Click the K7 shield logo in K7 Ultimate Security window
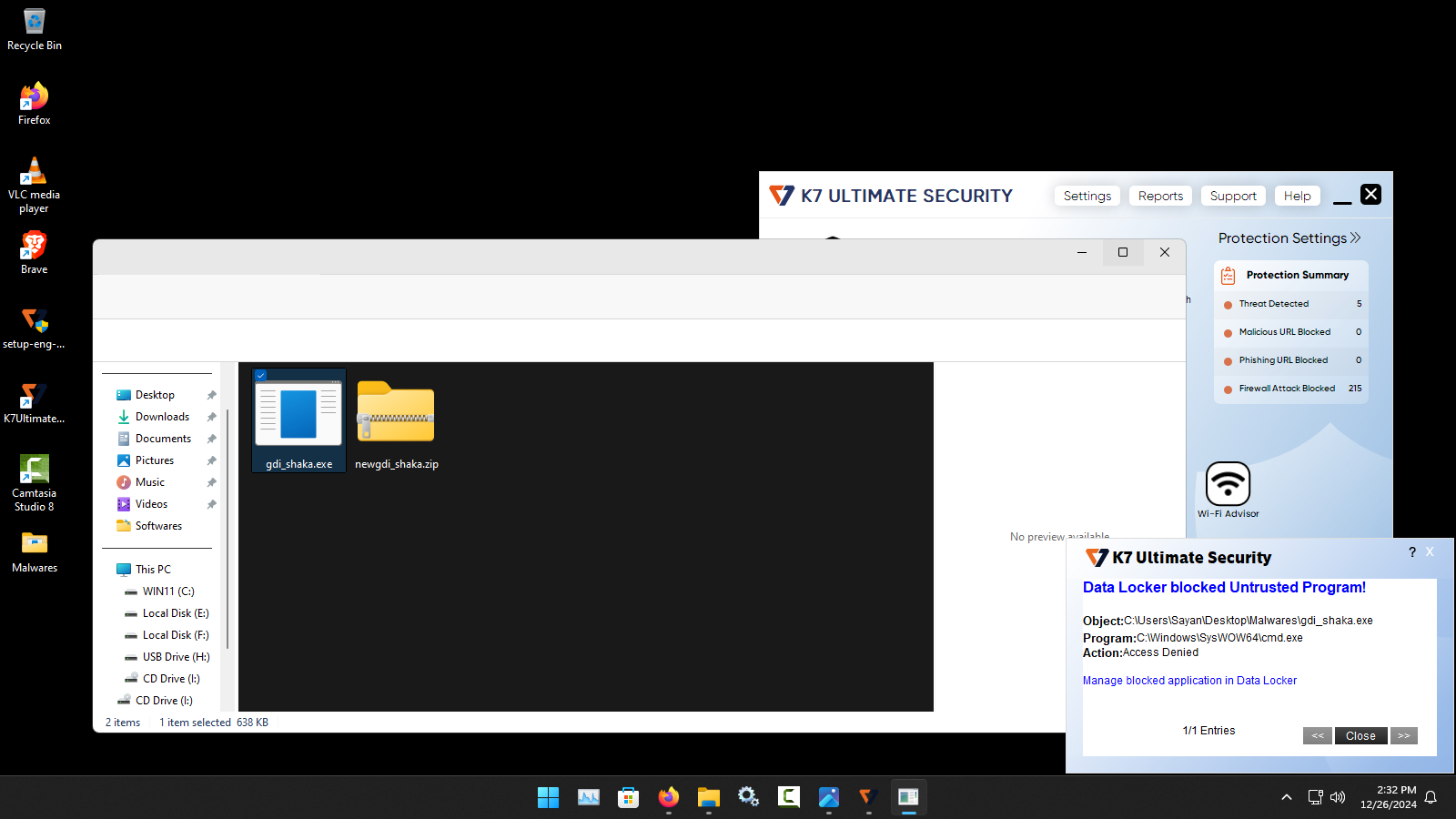This screenshot has width=1456, height=819. point(782,196)
